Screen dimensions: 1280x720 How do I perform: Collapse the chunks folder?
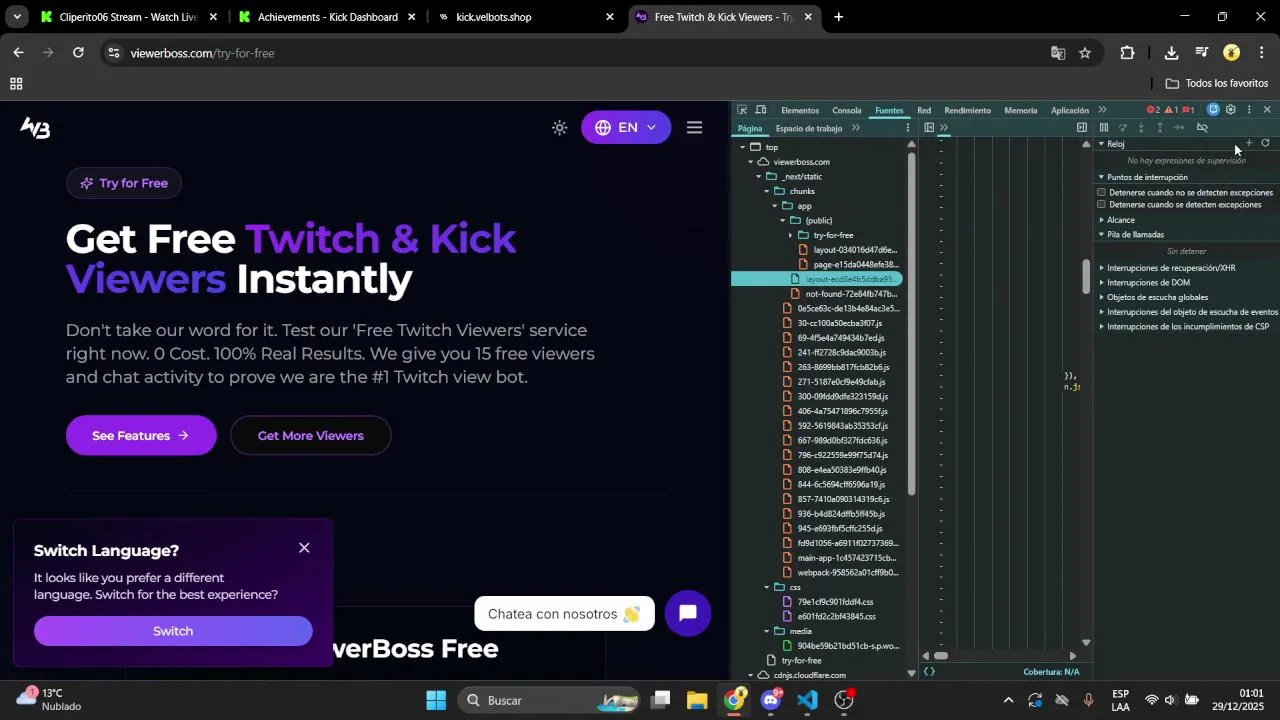766,191
